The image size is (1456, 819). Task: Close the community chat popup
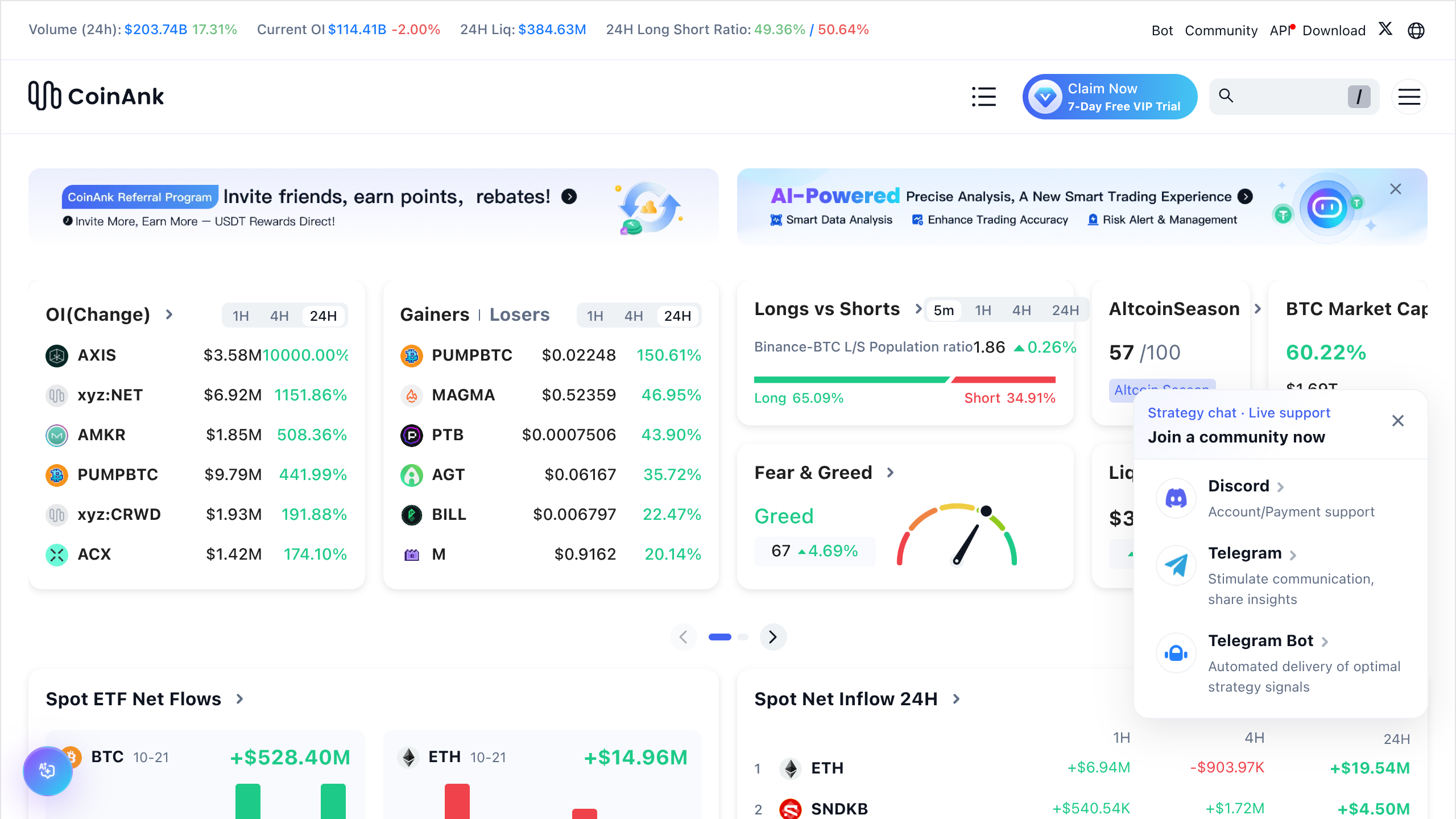point(1398,421)
